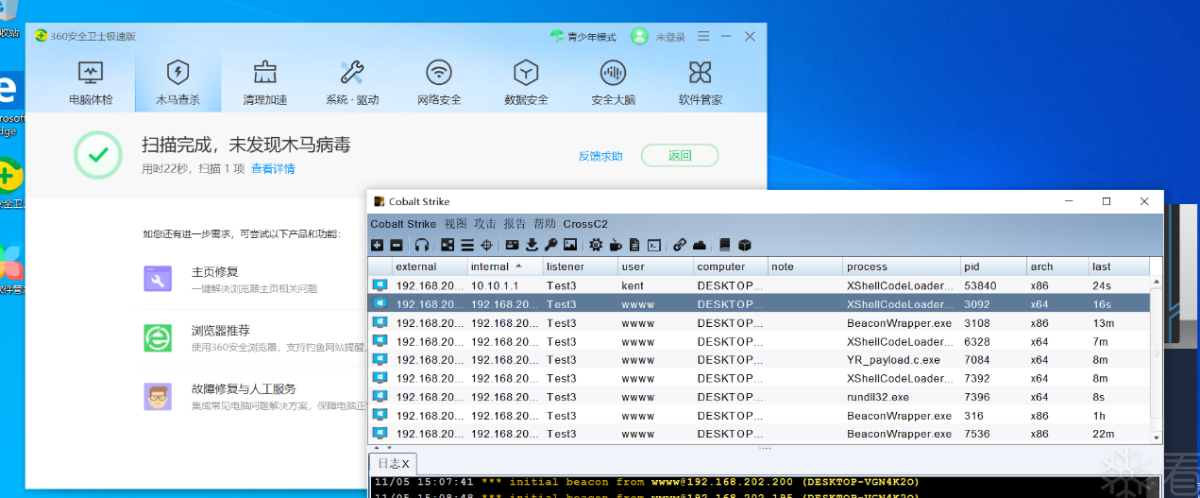This screenshot has width=1200, height=498.
Task: Open 清理加速 broom icon in 360
Action: tap(265, 83)
